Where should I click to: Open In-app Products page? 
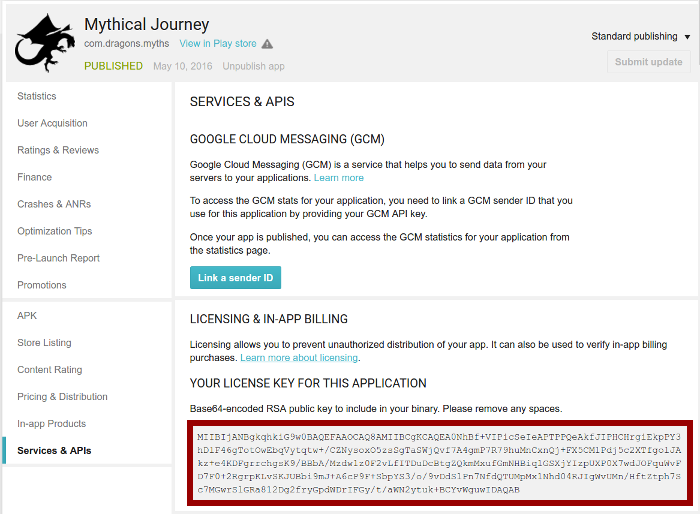[x=51, y=423]
